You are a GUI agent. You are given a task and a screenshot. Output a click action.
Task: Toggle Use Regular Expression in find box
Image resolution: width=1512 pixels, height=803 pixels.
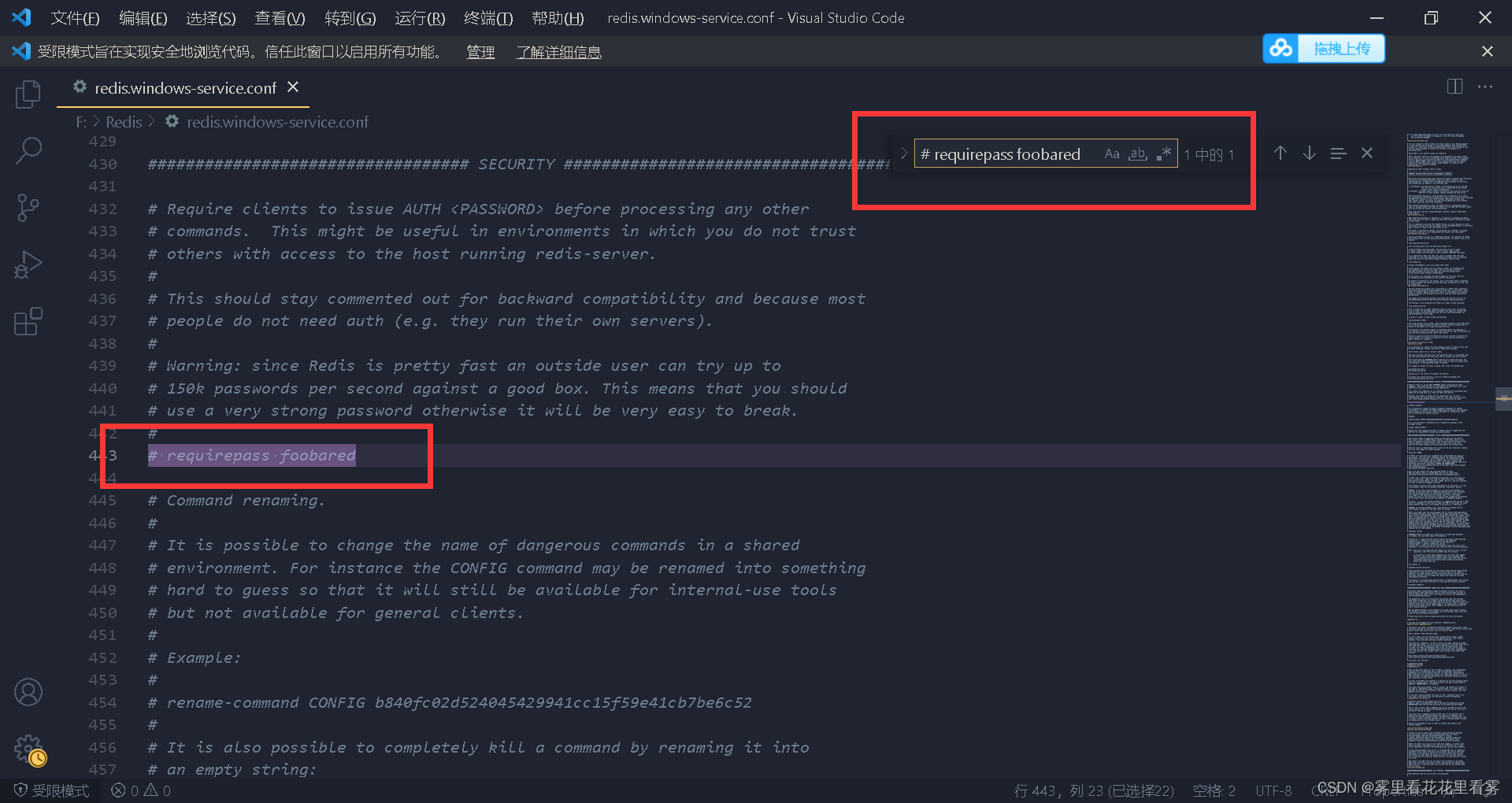pyautogui.click(x=1164, y=154)
